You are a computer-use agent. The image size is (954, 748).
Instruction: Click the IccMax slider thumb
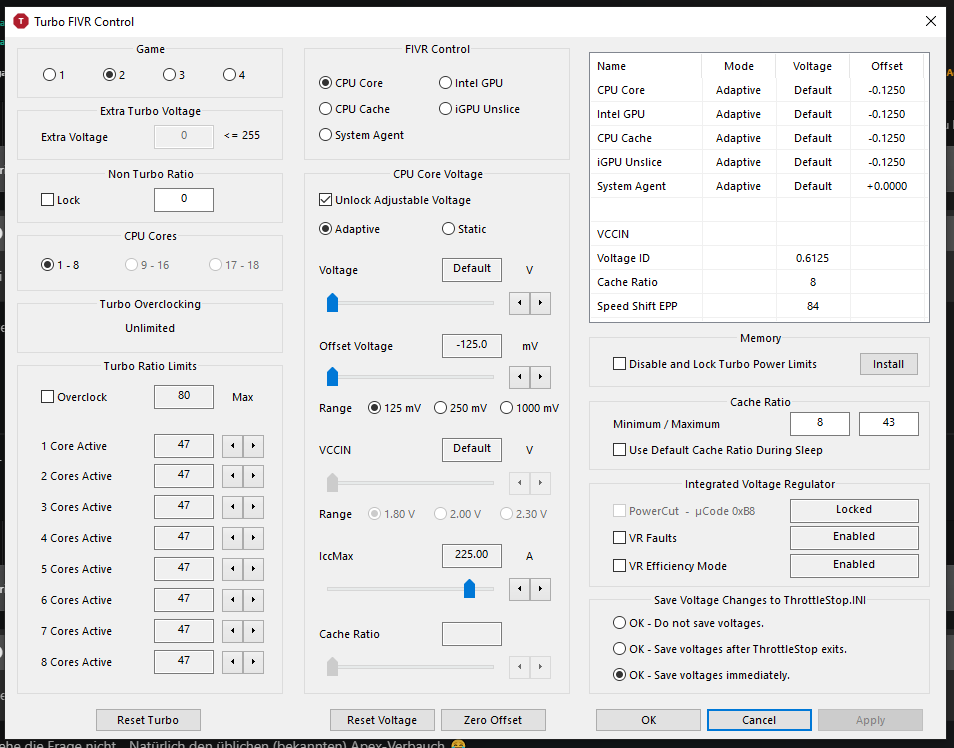click(469, 589)
